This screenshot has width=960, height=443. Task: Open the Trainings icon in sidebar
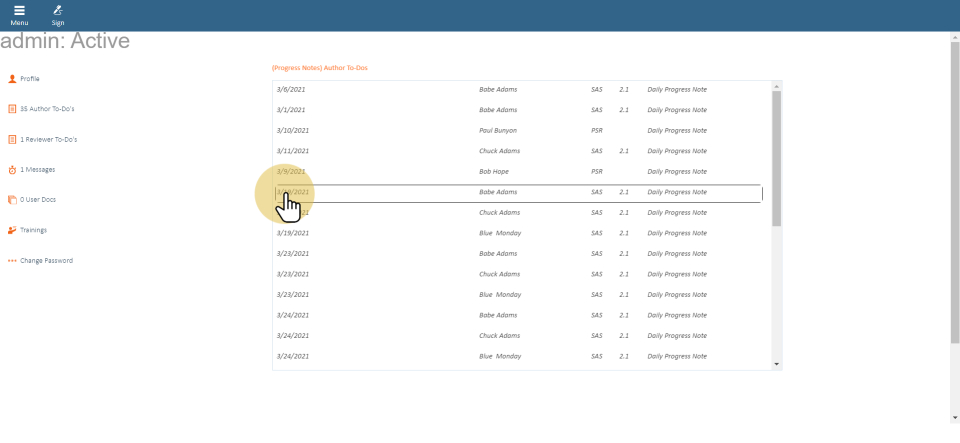(12, 230)
